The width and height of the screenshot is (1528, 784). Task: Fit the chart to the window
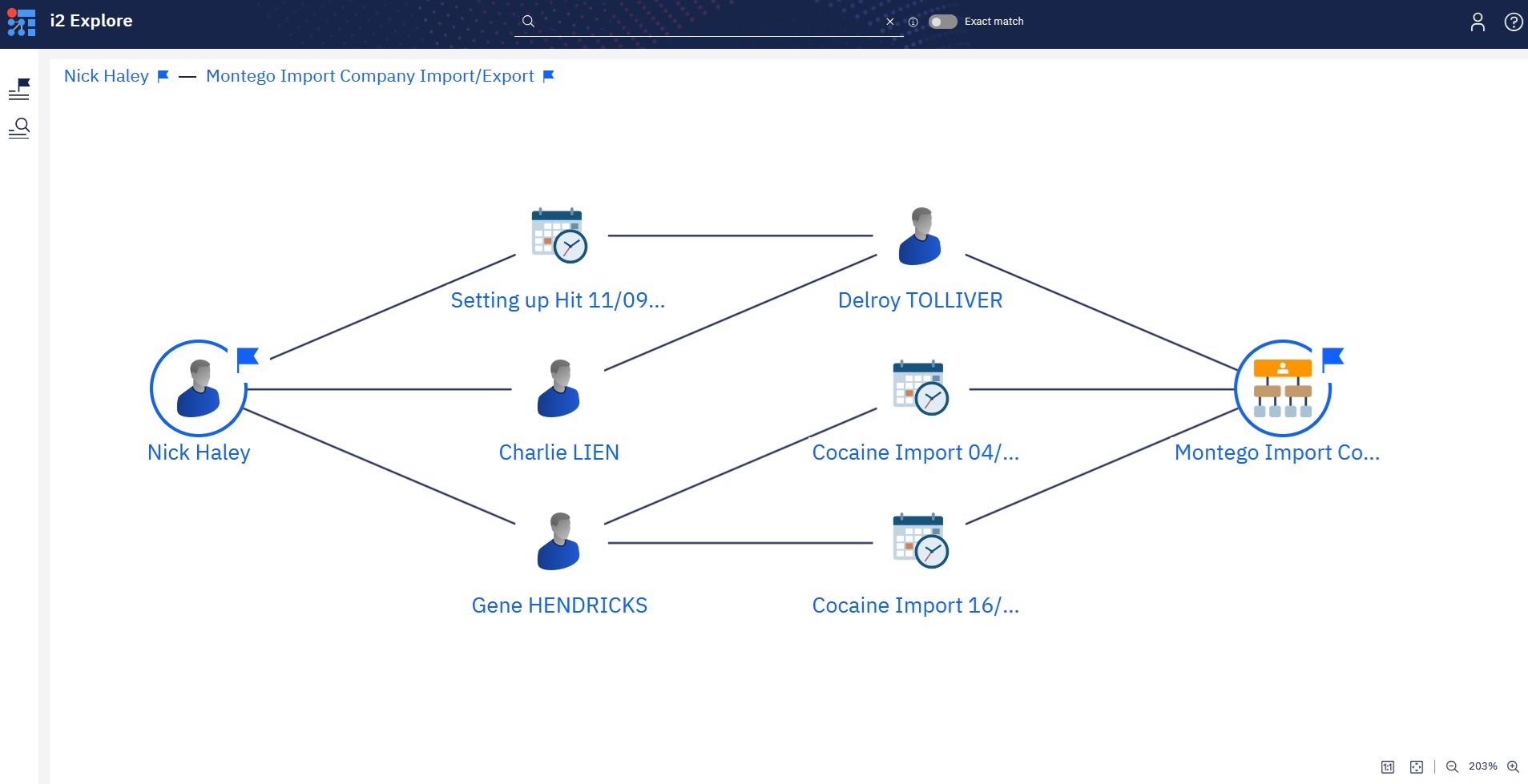(1417, 767)
